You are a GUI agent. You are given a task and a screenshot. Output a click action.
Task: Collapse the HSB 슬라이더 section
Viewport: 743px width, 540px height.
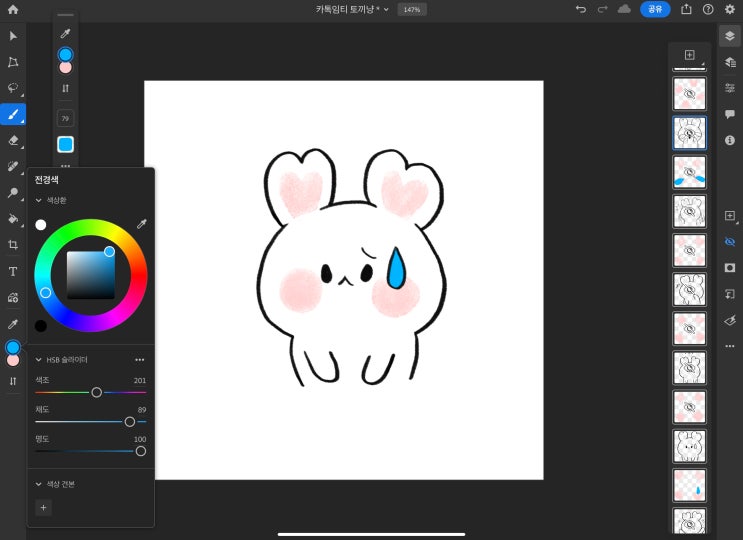39,359
